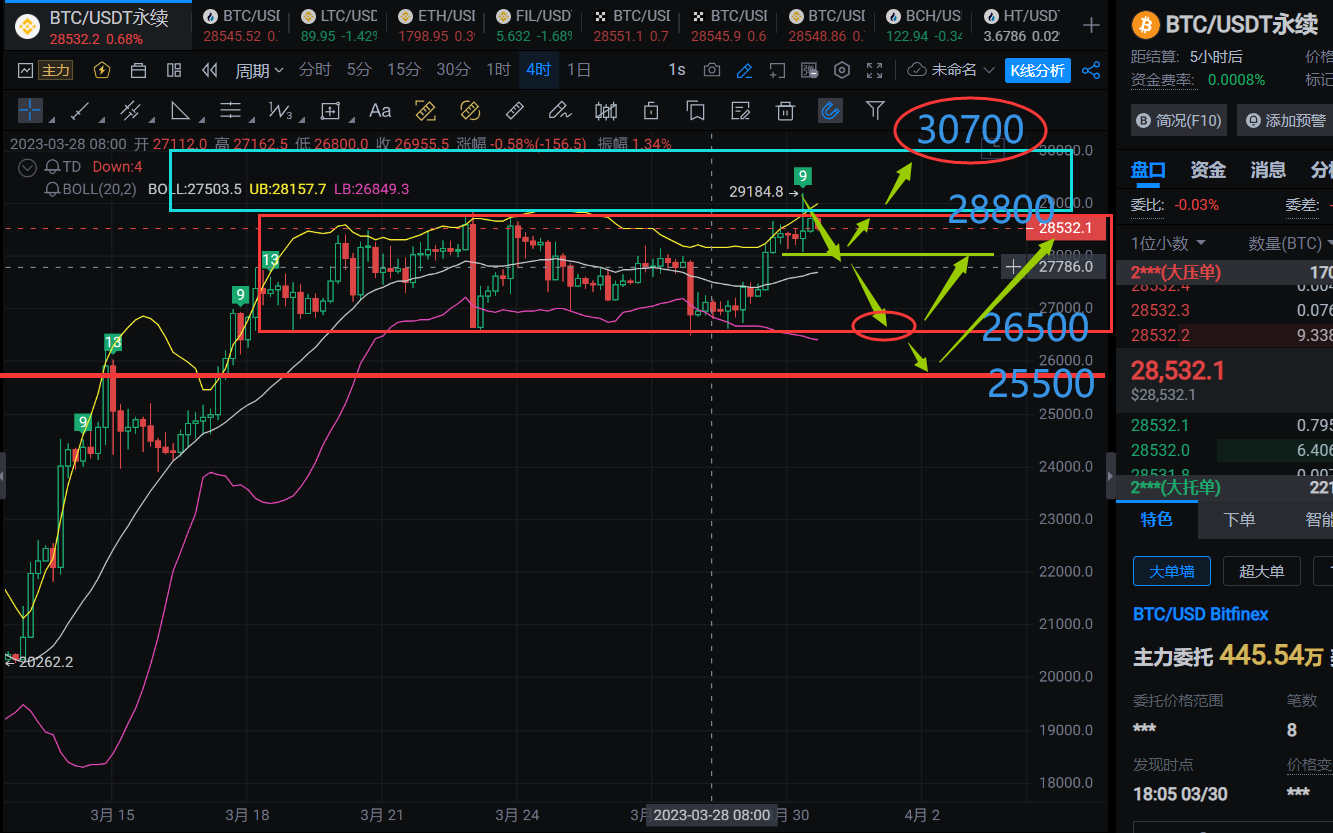
Task: Choose the Aa text annotation tool
Action: 380,111
